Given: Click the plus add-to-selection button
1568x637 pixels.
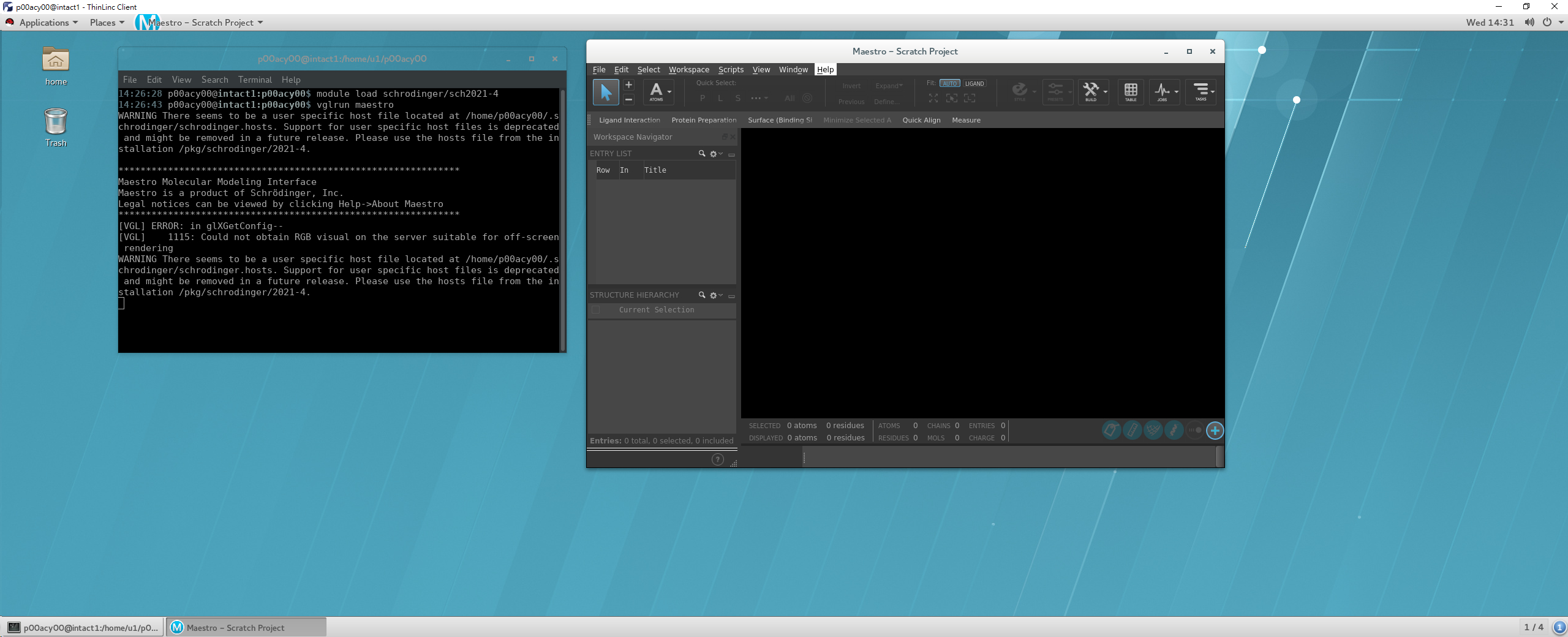Looking at the screenshot, I should pyautogui.click(x=628, y=85).
